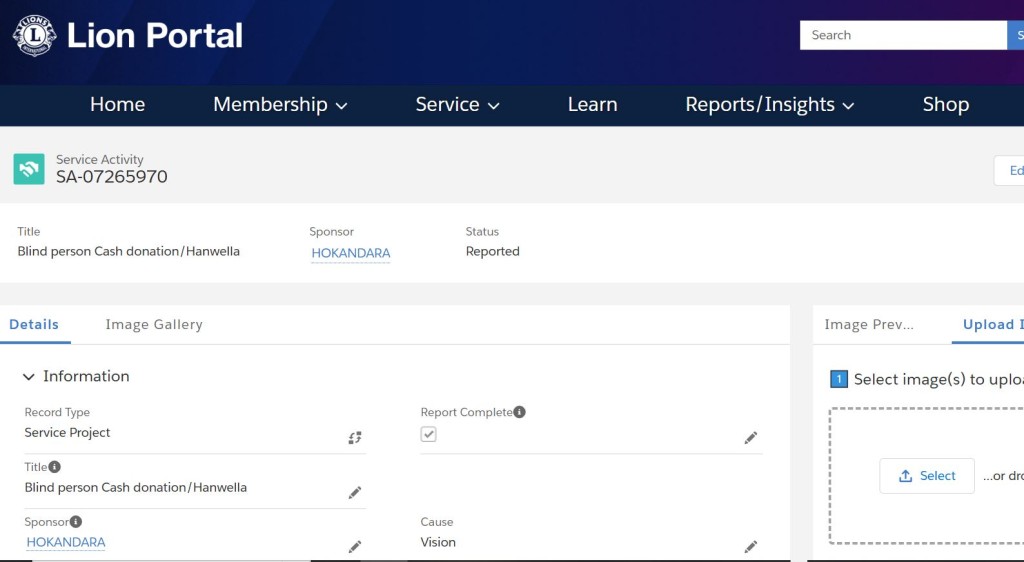
Task: Open the Shop menu item
Action: click(x=946, y=104)
